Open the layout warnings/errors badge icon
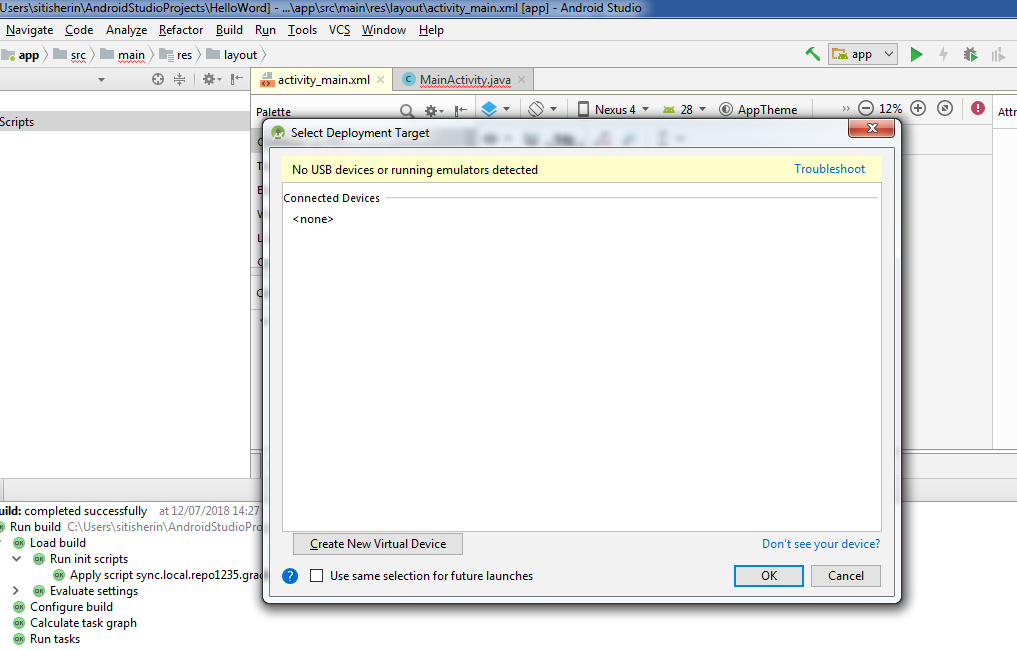Screen dimensions: 1017x650 pos(977,108)
